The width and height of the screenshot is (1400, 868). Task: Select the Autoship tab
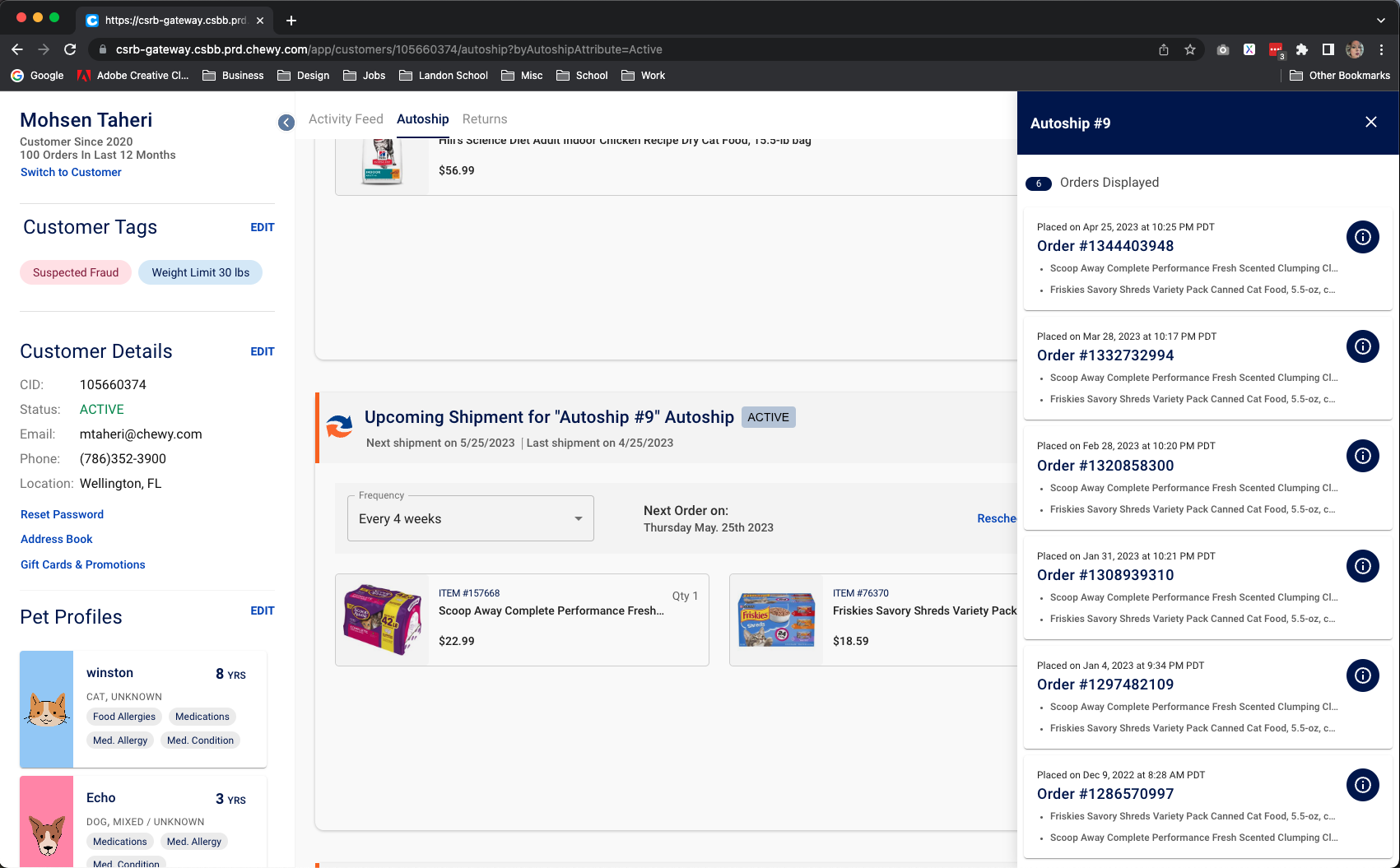[423, 119]
